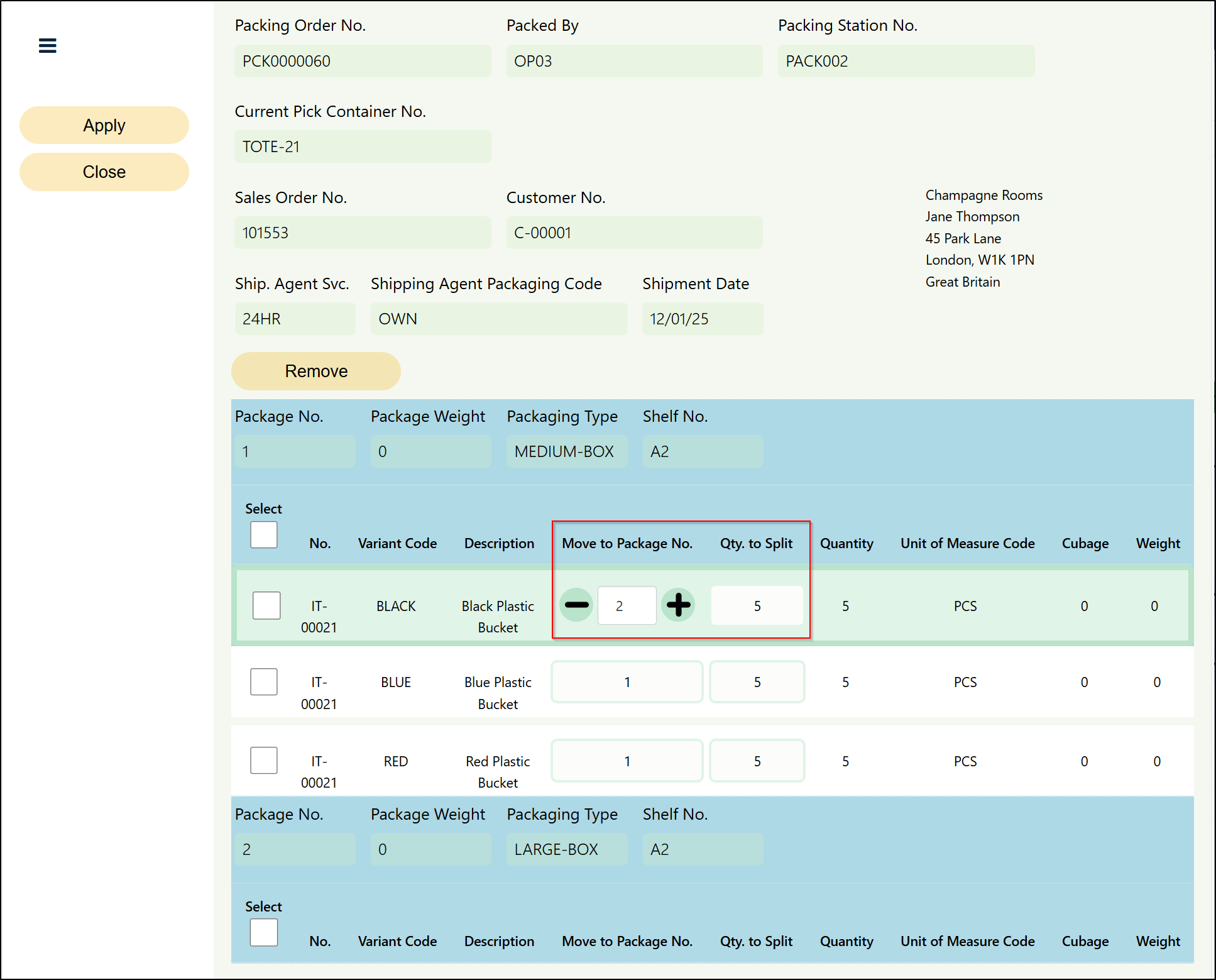Open the hamburger menu icon
Screen dimensions: 1216x980
[x=48, y=45]
